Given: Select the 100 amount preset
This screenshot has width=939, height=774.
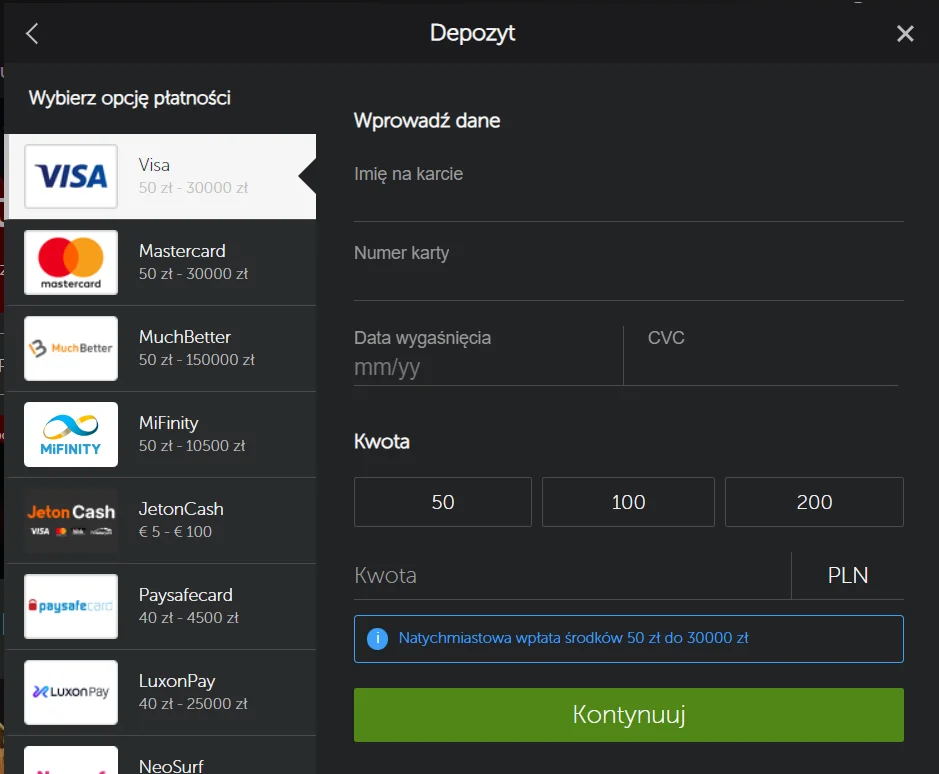Looking at the screenshot, I should point(628,501).
